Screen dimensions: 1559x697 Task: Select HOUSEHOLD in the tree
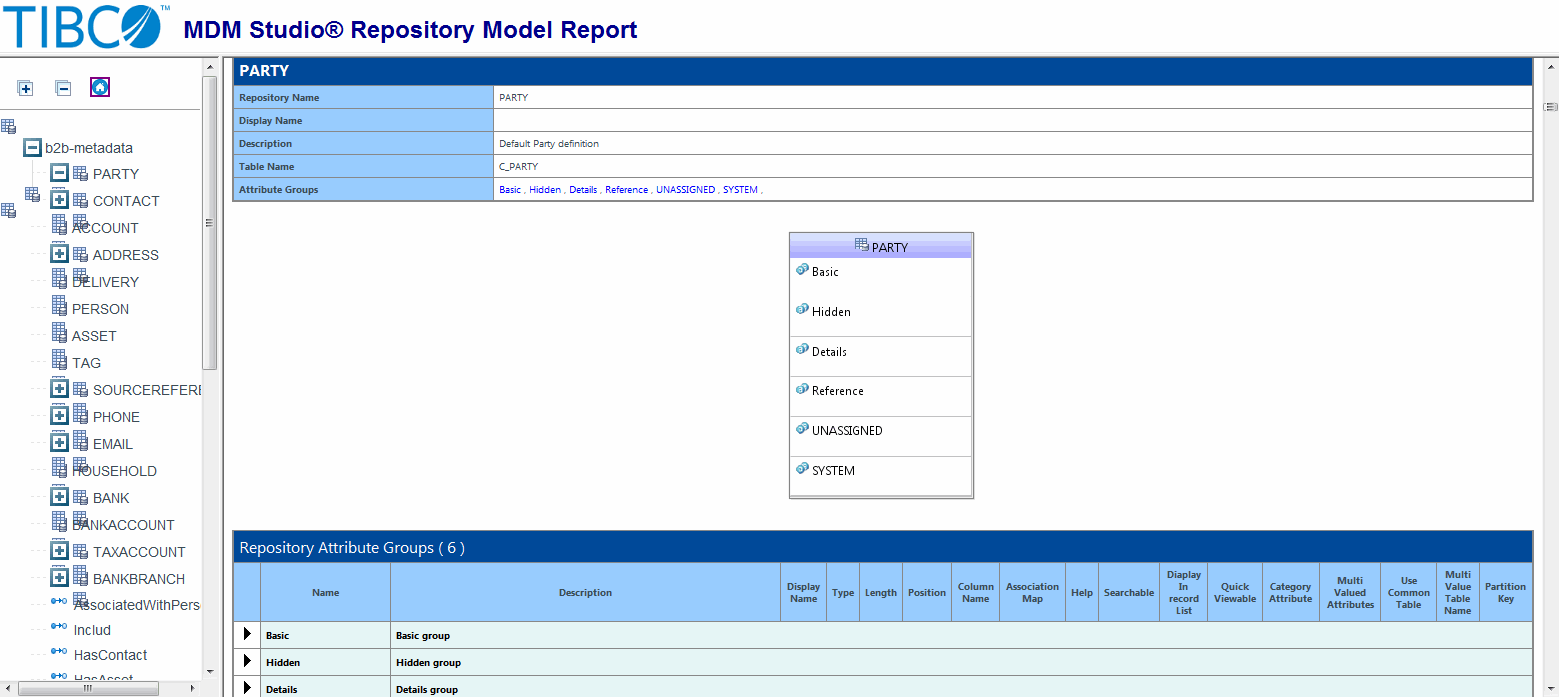(114, 471)
